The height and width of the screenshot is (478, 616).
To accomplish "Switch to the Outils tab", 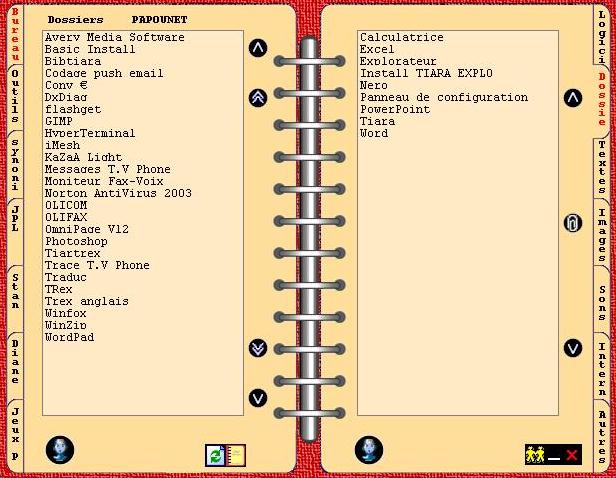I will [x=15, y=96].
